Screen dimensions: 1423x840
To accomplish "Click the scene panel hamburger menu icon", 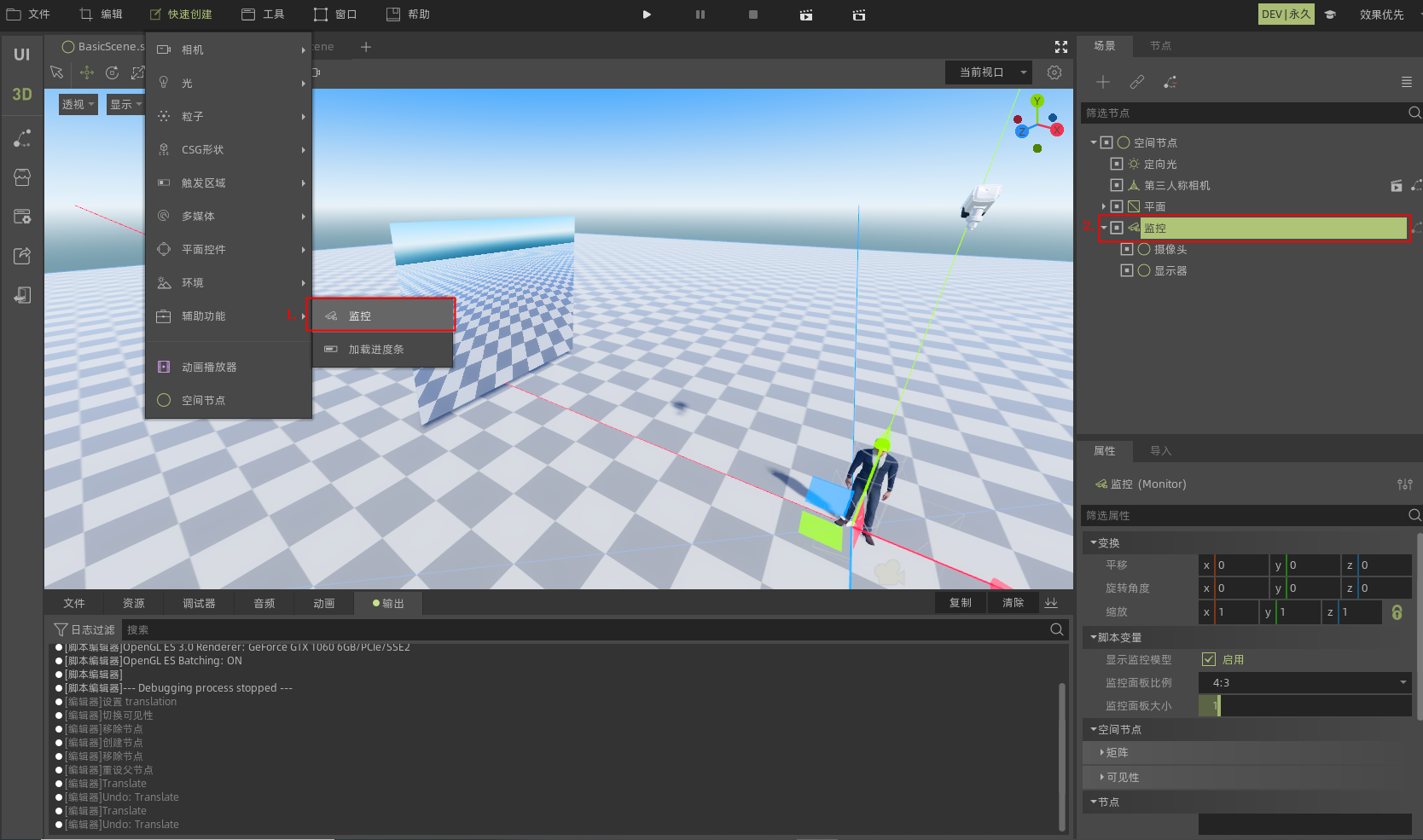I will [x=1406, y=82].
